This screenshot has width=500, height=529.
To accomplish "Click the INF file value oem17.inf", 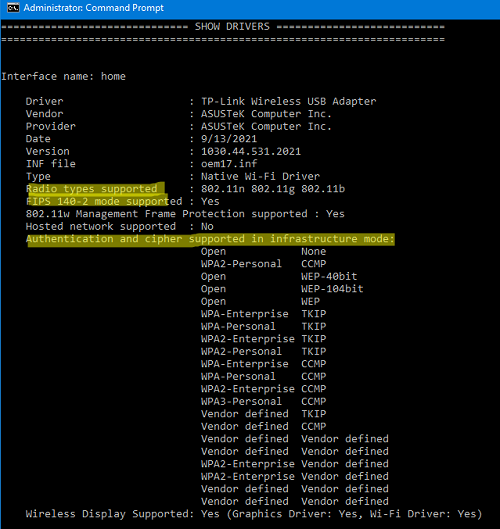I will coord(229,164).
